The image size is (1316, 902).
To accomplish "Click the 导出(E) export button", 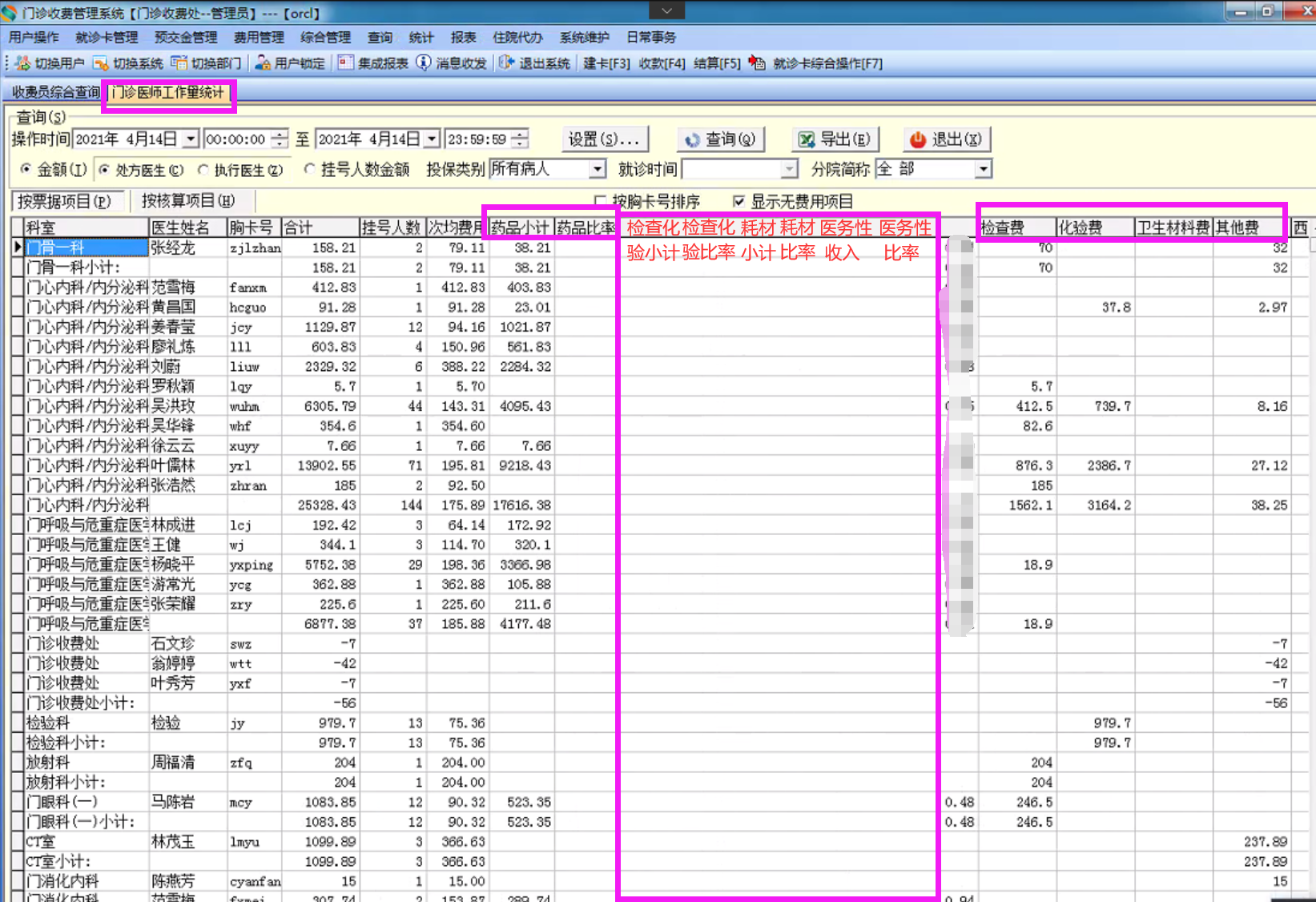I will (x=835, y=139).
